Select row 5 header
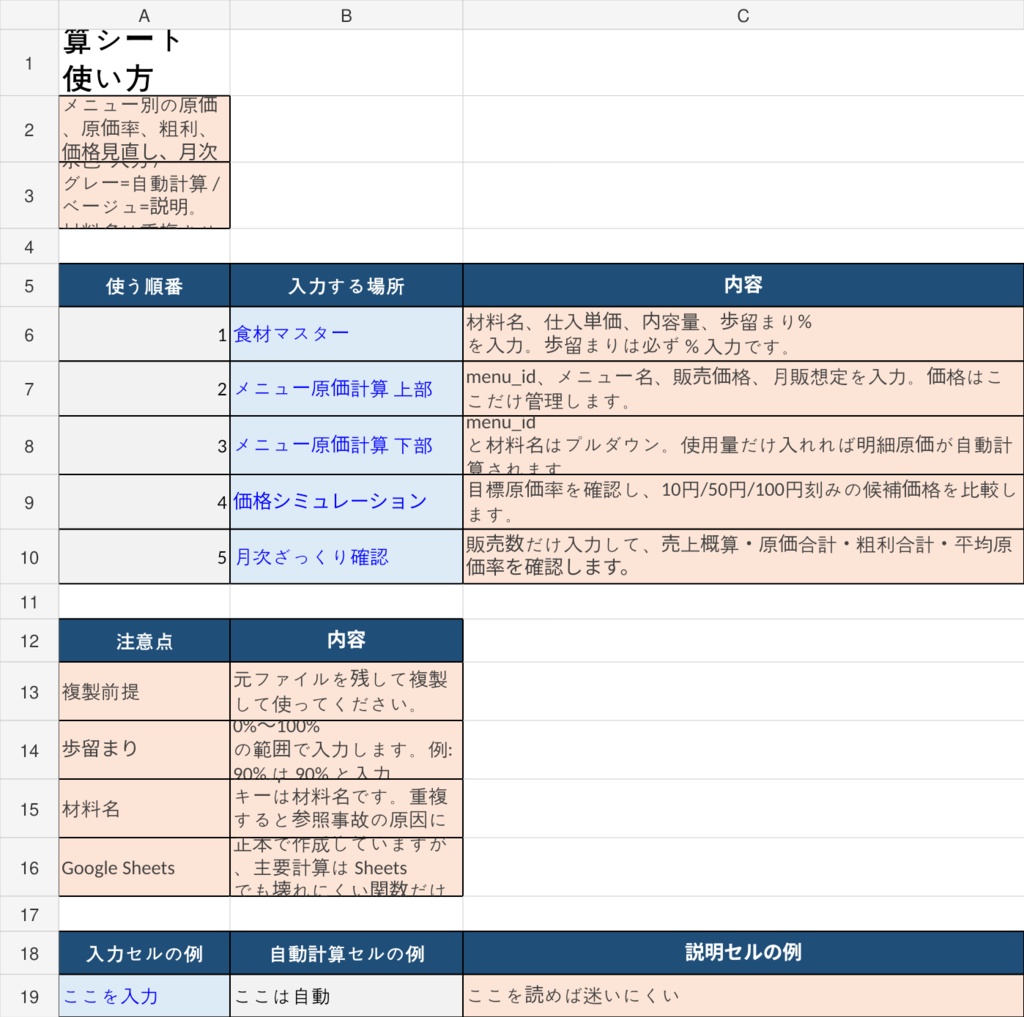The image size is (1024, 1017). (29, 285)
